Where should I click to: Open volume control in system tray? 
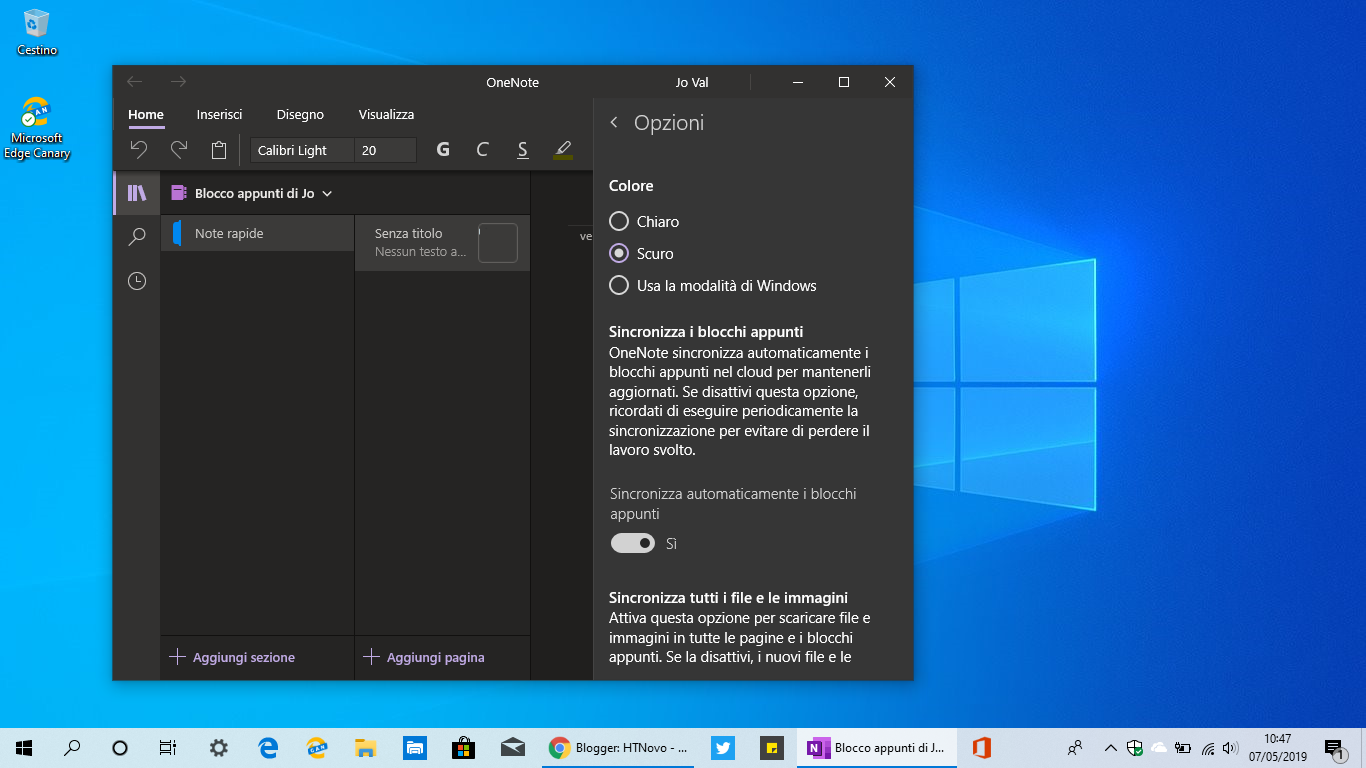click(x=1231, y=748)
